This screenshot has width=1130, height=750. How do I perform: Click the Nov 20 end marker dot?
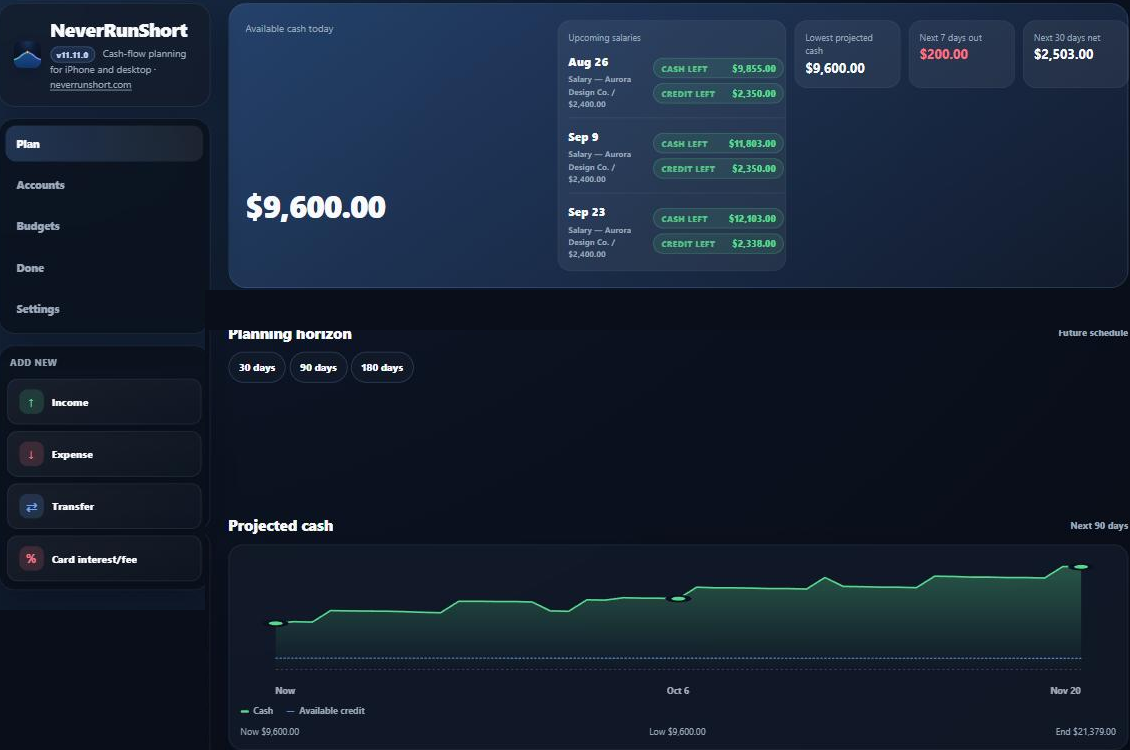(1080, 567)
